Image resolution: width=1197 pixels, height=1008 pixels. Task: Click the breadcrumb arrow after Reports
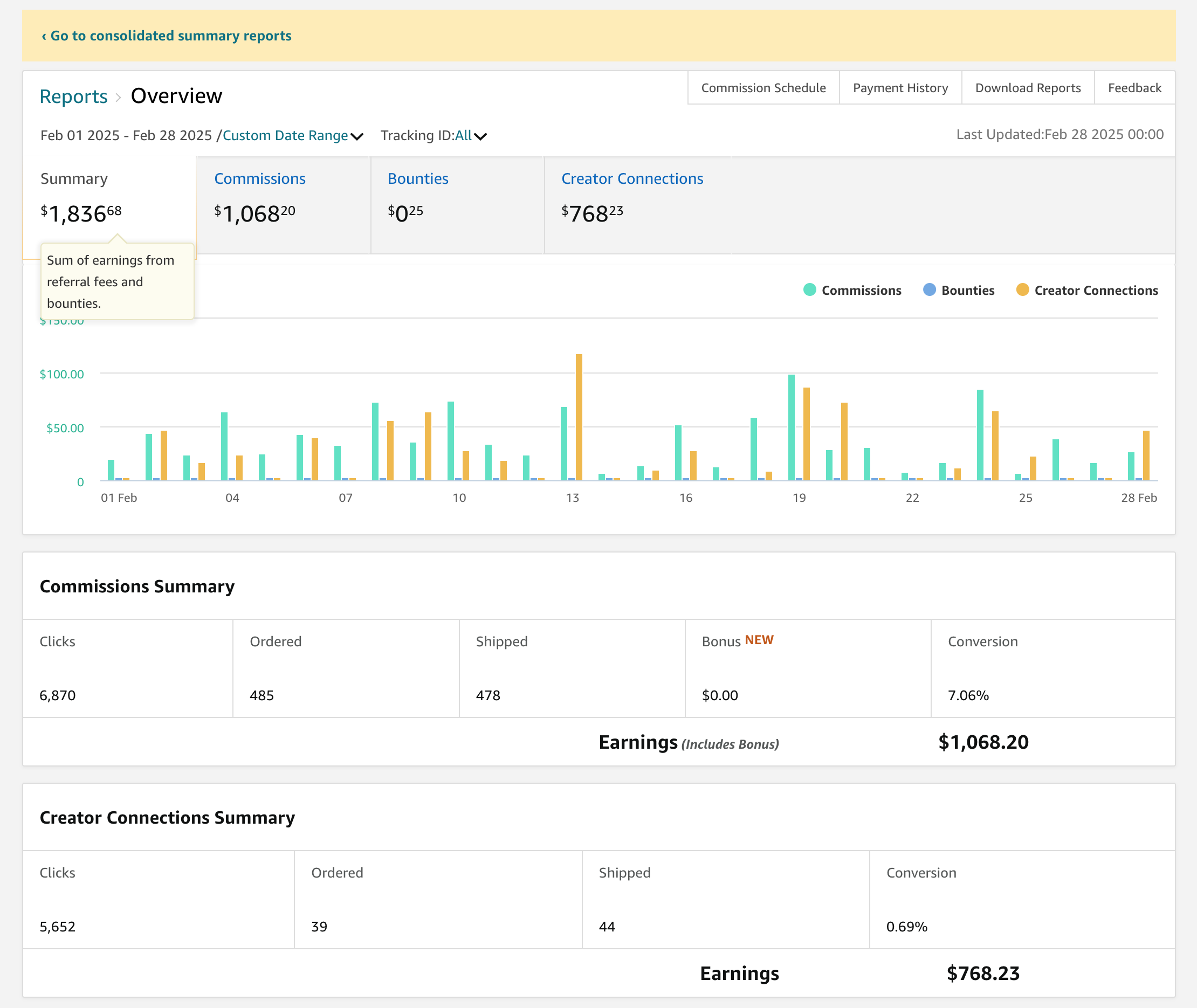click(118, 97)
